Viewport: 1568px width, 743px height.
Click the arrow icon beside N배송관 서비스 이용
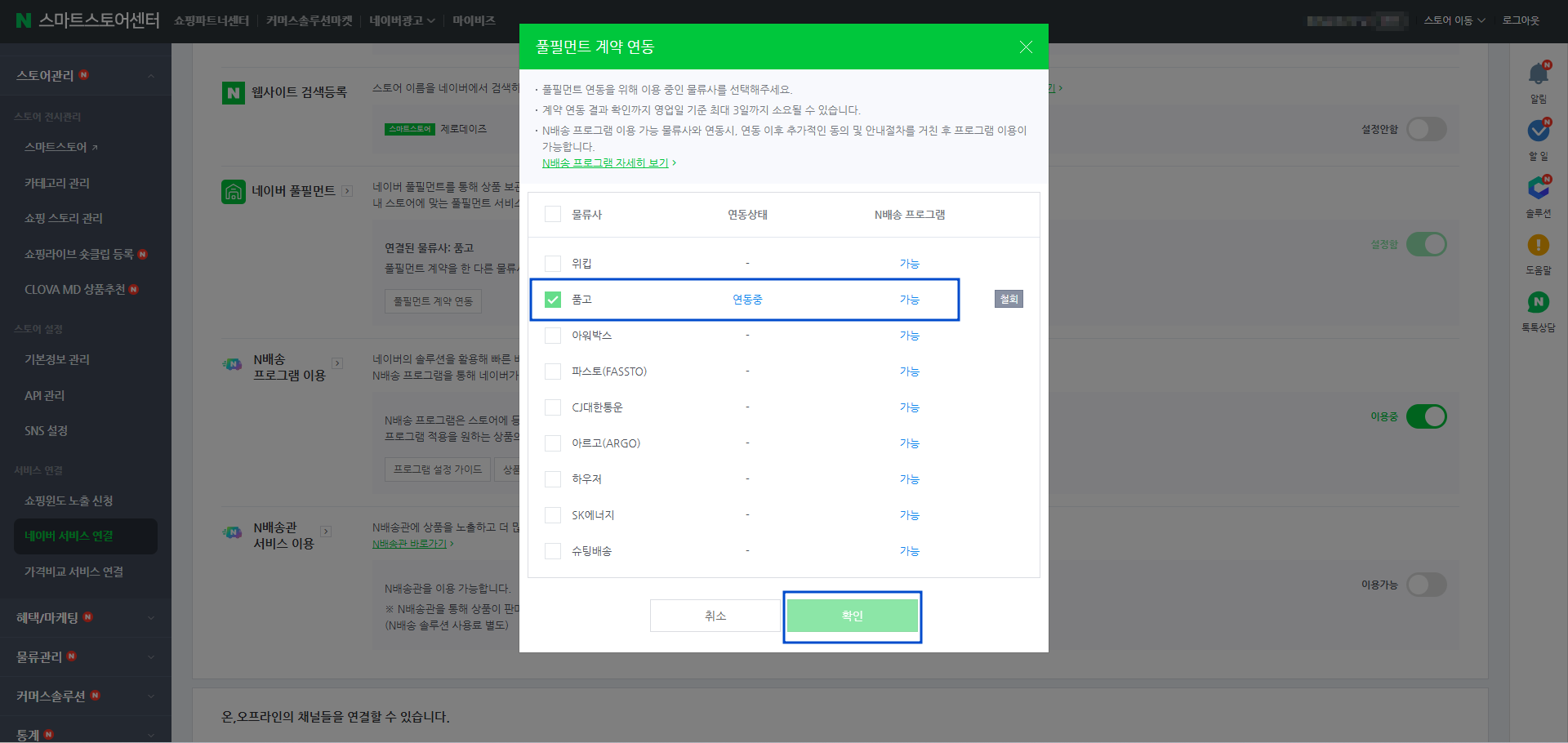326,532
